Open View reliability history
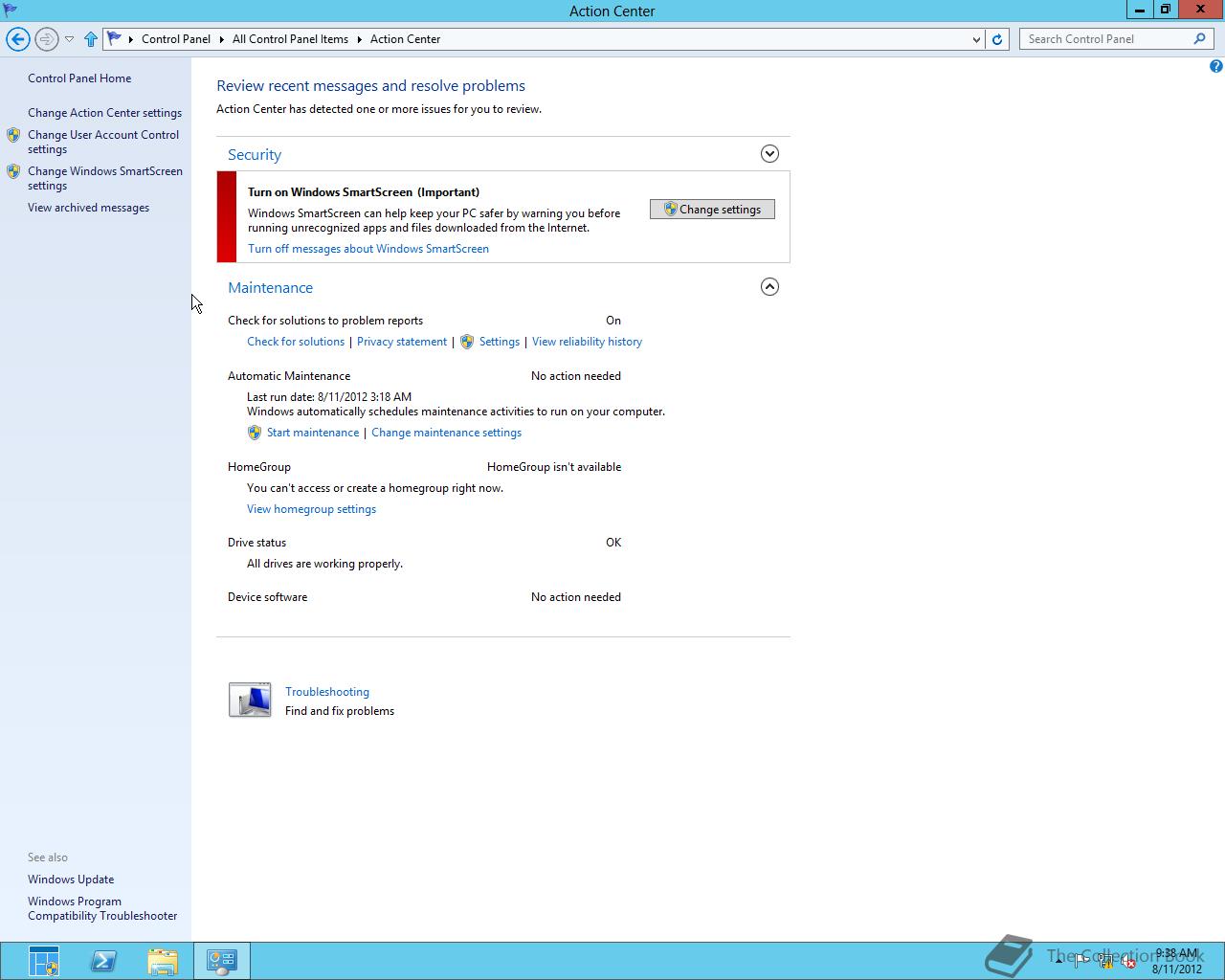Image resolution: width=1225 pixels, height=980 pixels. pos(587,342)
